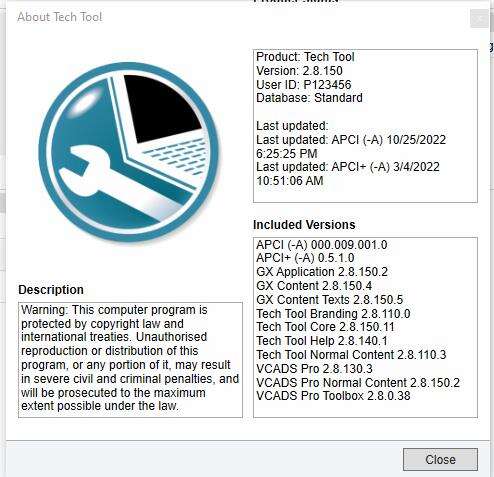Image resolution: width=494 pixels, height=477 pixels.
Task: Close dialog with title bar X button
Action: point(479,19)
